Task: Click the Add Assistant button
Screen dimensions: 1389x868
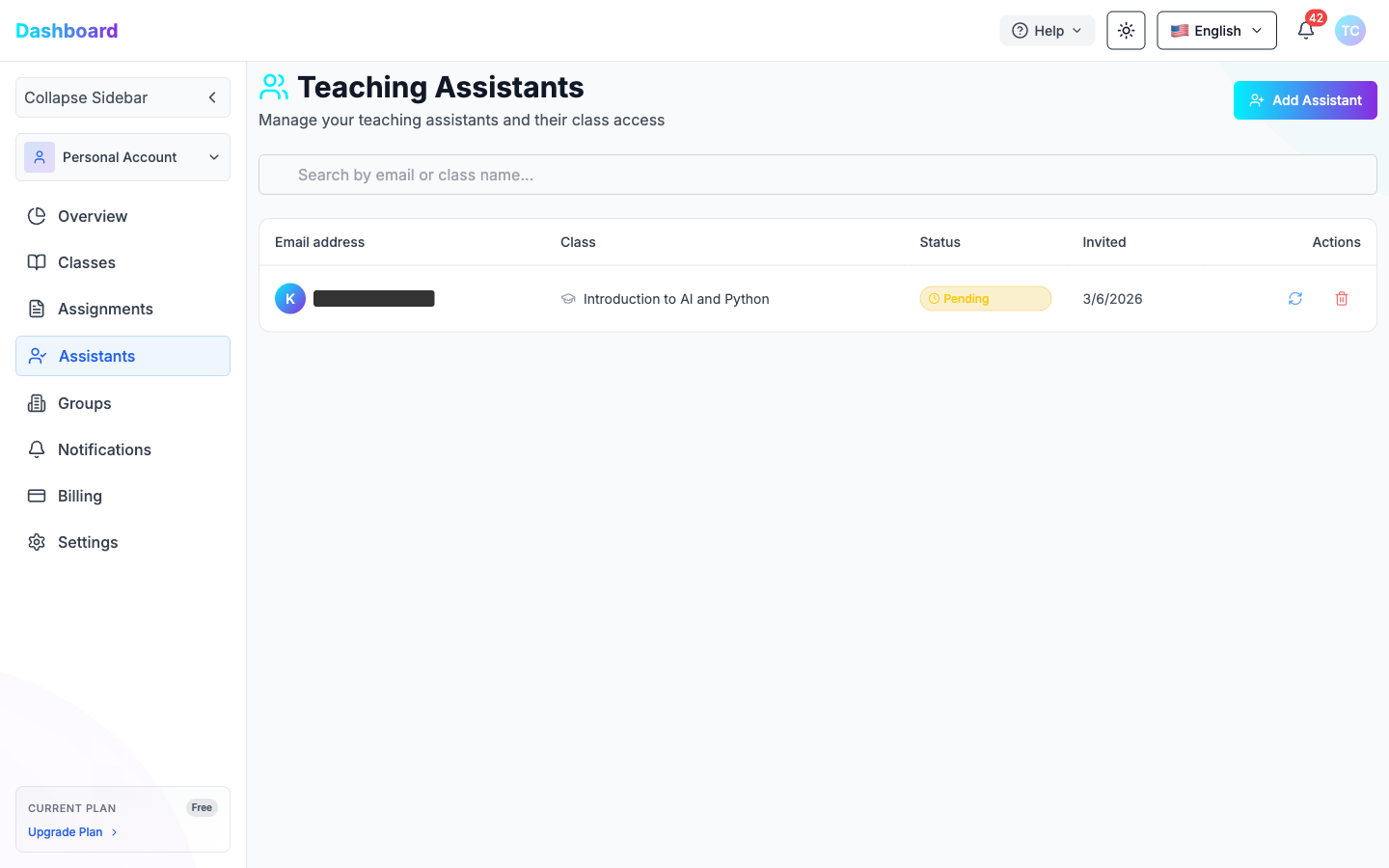Action: tap(1305, 100)
